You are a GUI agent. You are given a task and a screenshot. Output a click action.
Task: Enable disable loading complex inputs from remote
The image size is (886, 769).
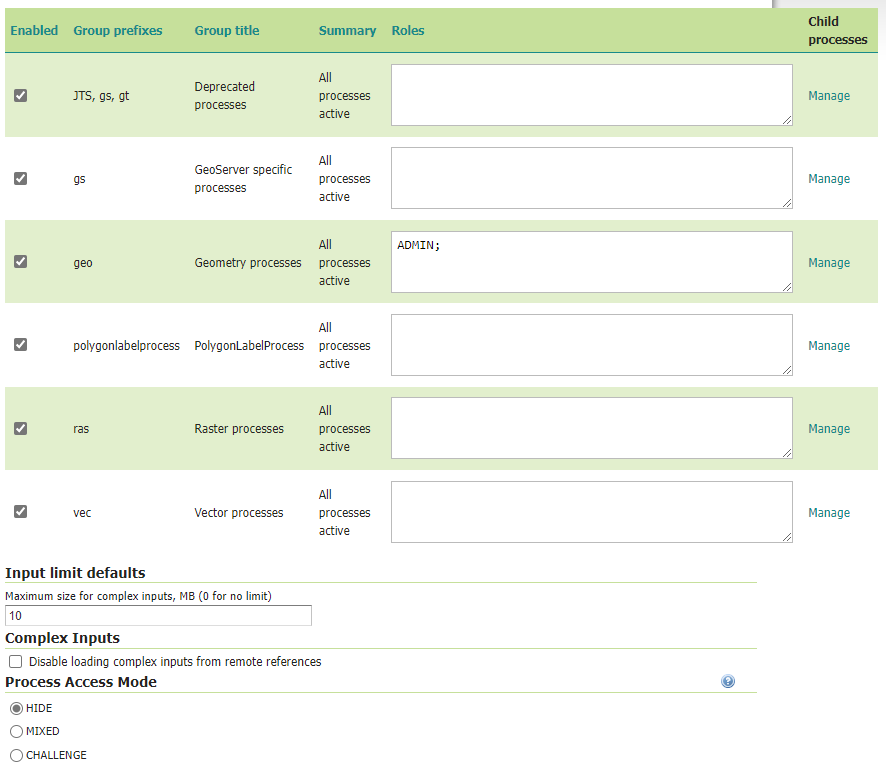pos(16,662)
